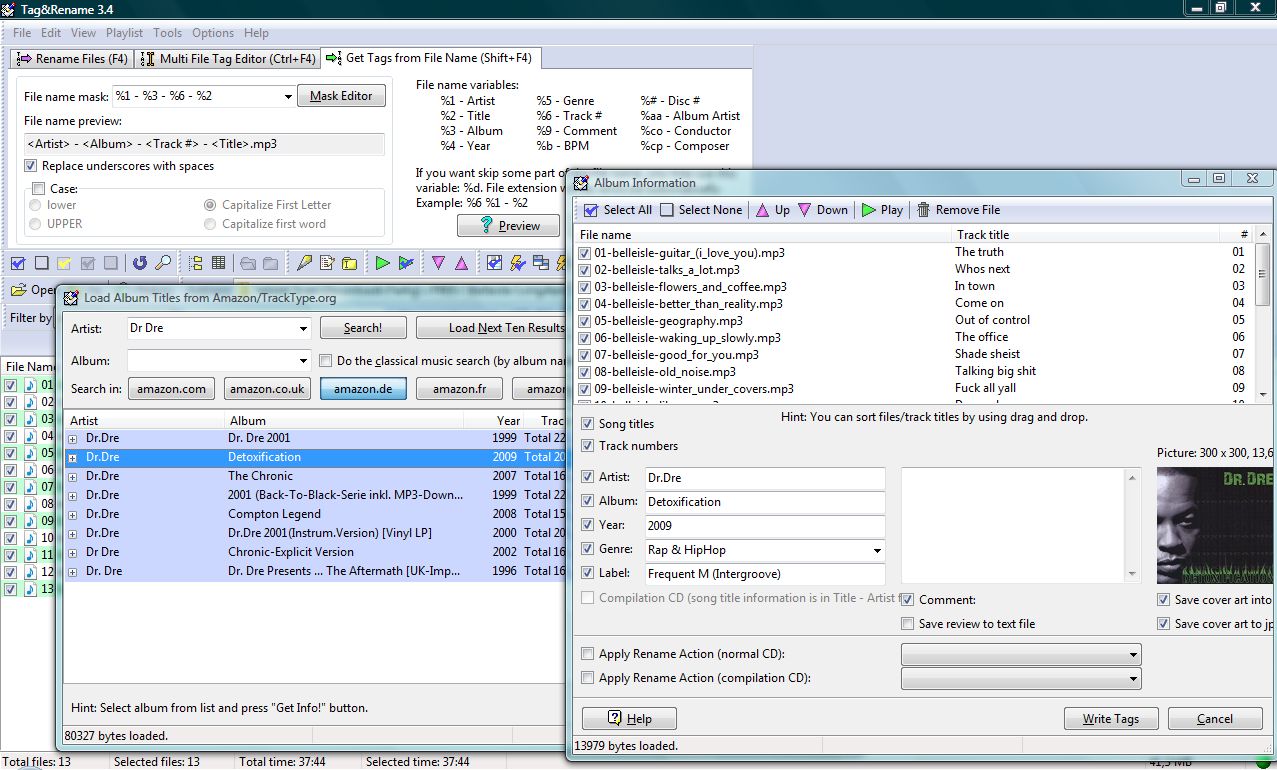Toggle the Track numbers checkbox
Image resolution: width=1277 pixels, height=770 pixels.
coord(587,446)
